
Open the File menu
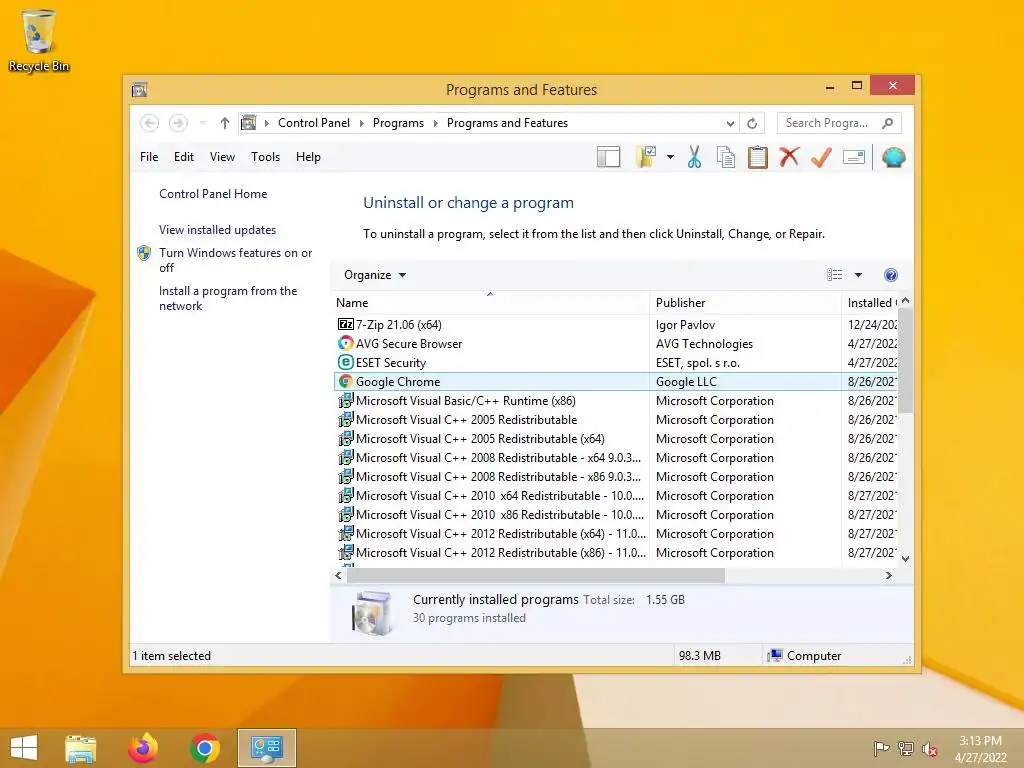149,157
